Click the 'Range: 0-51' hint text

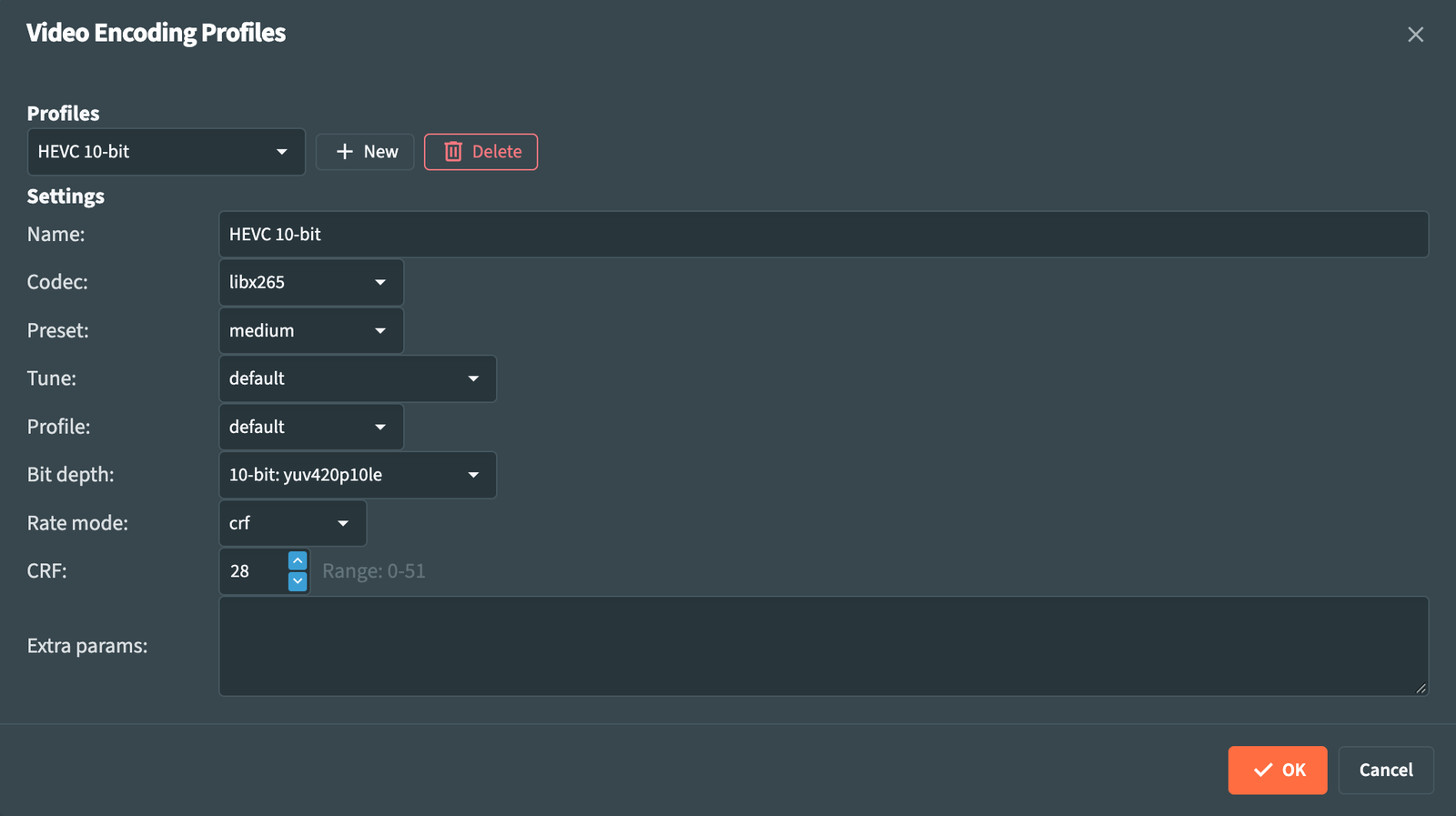coord(374,571)
